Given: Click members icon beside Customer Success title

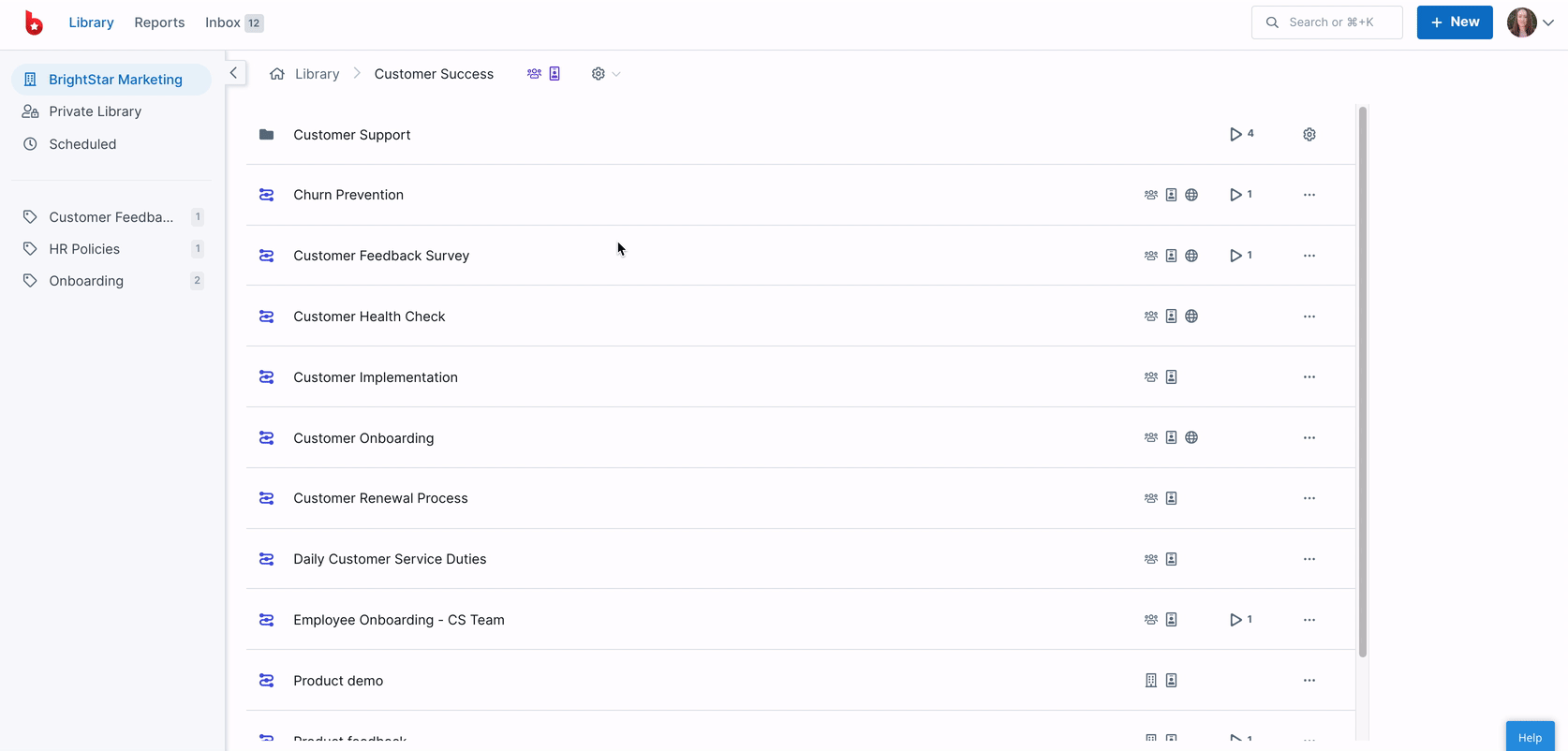Looking at the screenshot, I should pos(534,74).
